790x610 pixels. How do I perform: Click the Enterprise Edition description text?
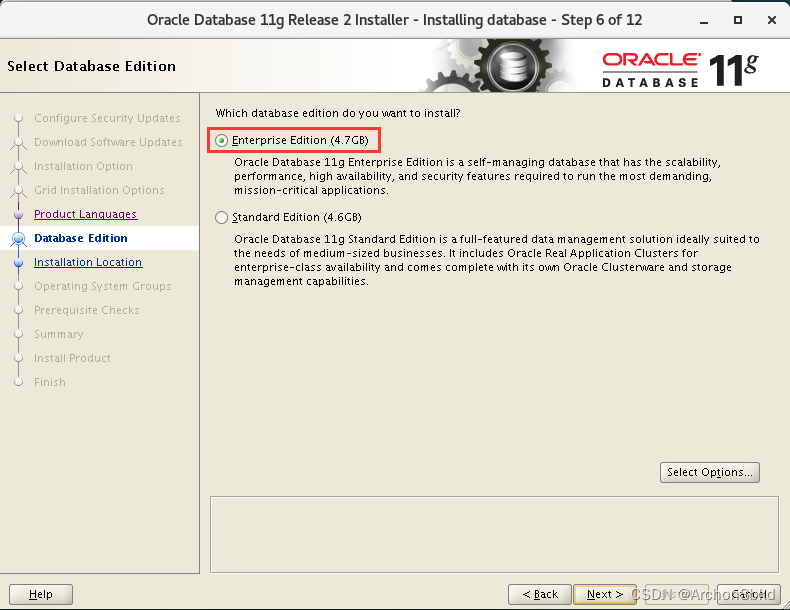click(478, 176)
